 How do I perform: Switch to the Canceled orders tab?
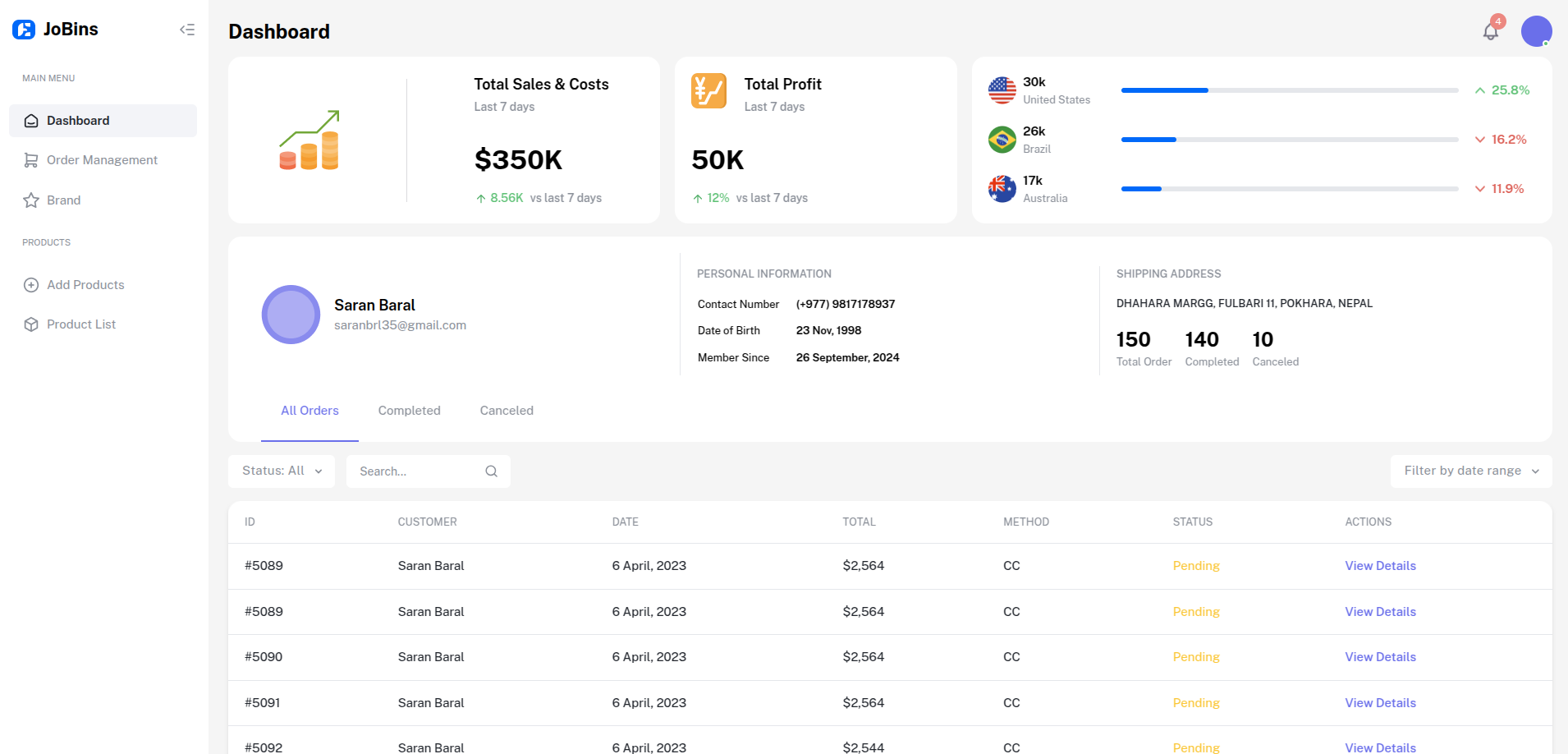point(507,411)
